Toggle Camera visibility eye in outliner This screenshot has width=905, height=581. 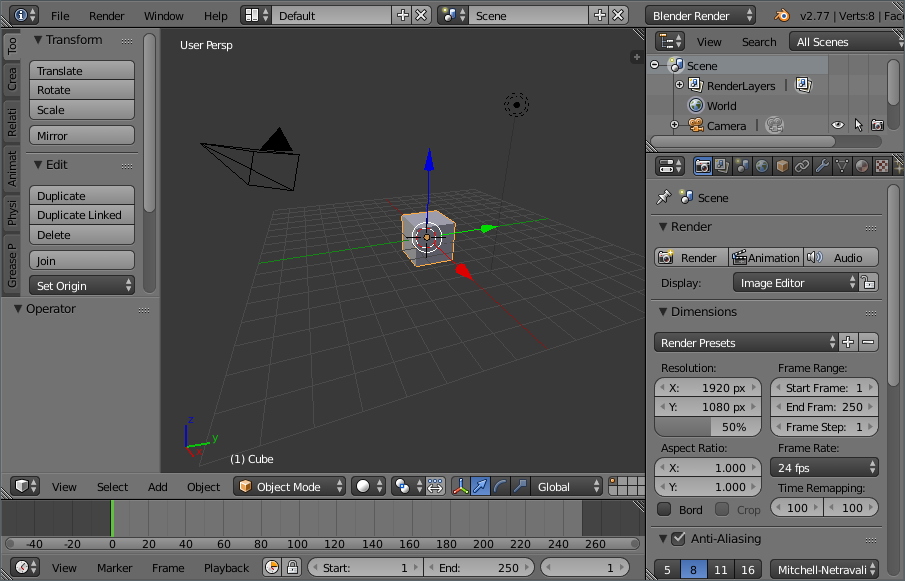(x=837, y=125)
